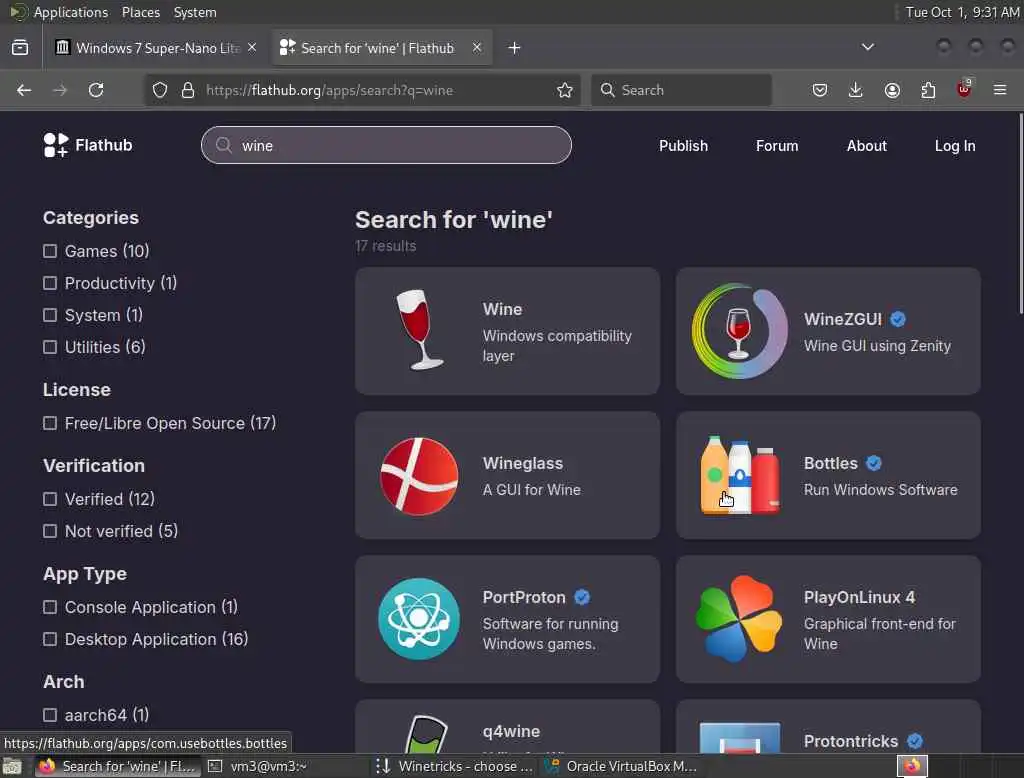Click the page vertical scrollbar
This screenshot has width=1024, height=778.
[x=1021, y=214]
